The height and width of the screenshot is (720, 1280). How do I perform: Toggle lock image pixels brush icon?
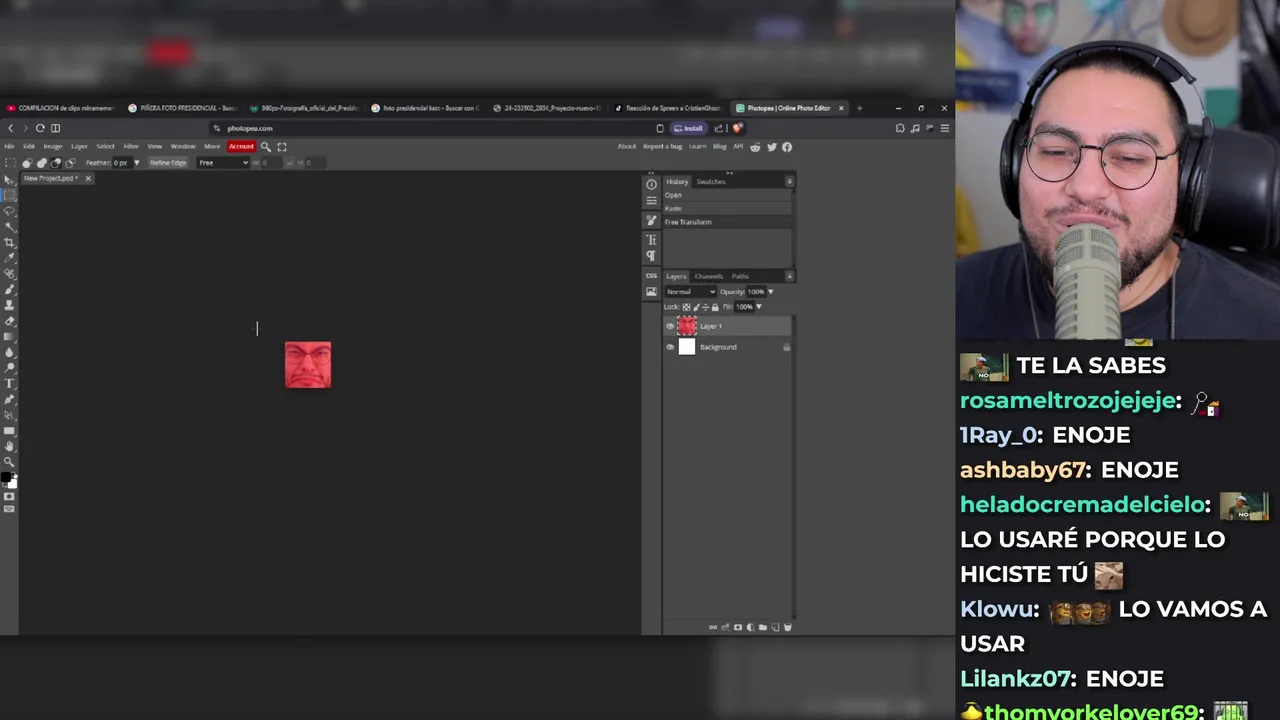[x=696, y=307]
